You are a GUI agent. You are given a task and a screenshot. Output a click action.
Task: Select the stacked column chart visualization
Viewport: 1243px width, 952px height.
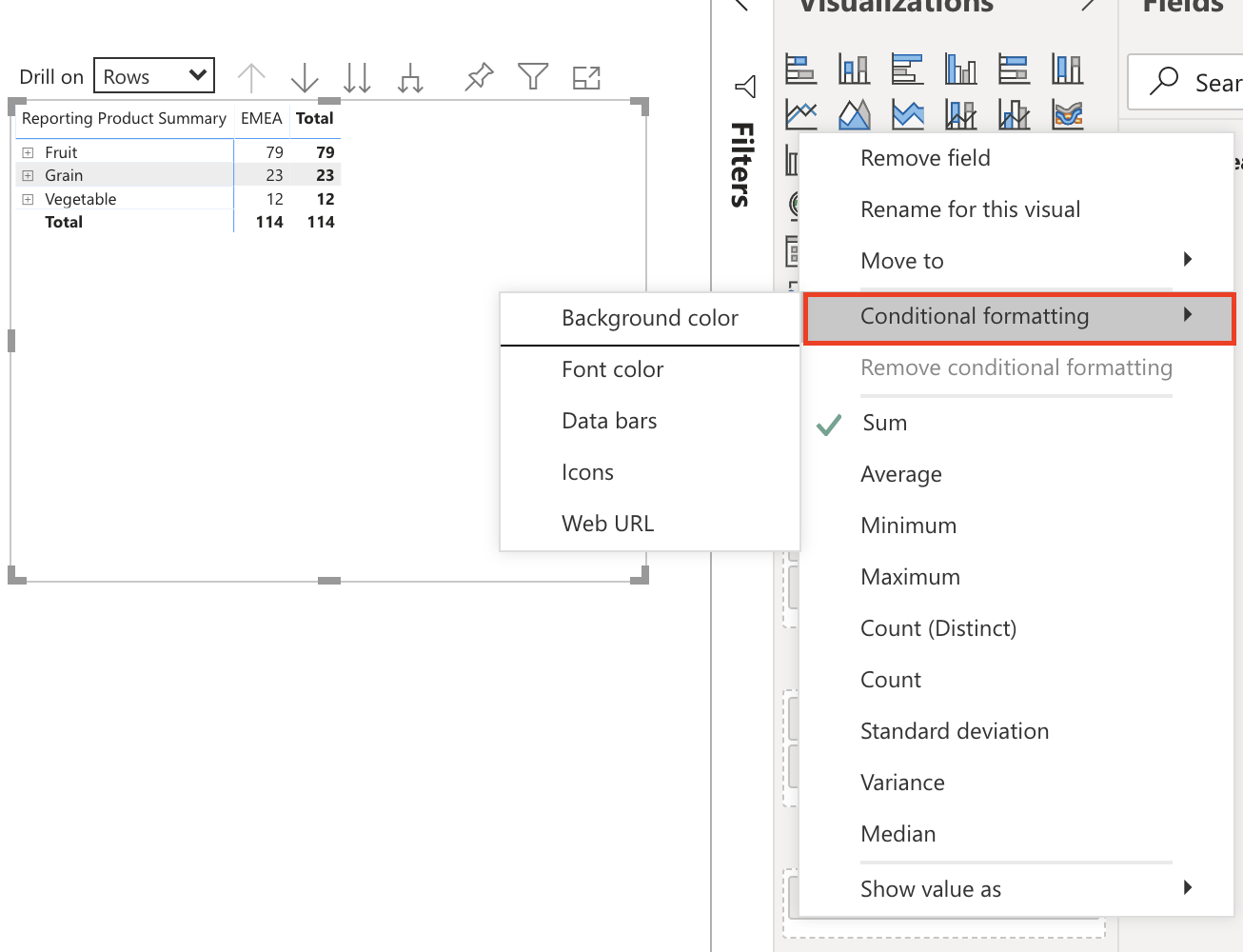click(855, 69)
